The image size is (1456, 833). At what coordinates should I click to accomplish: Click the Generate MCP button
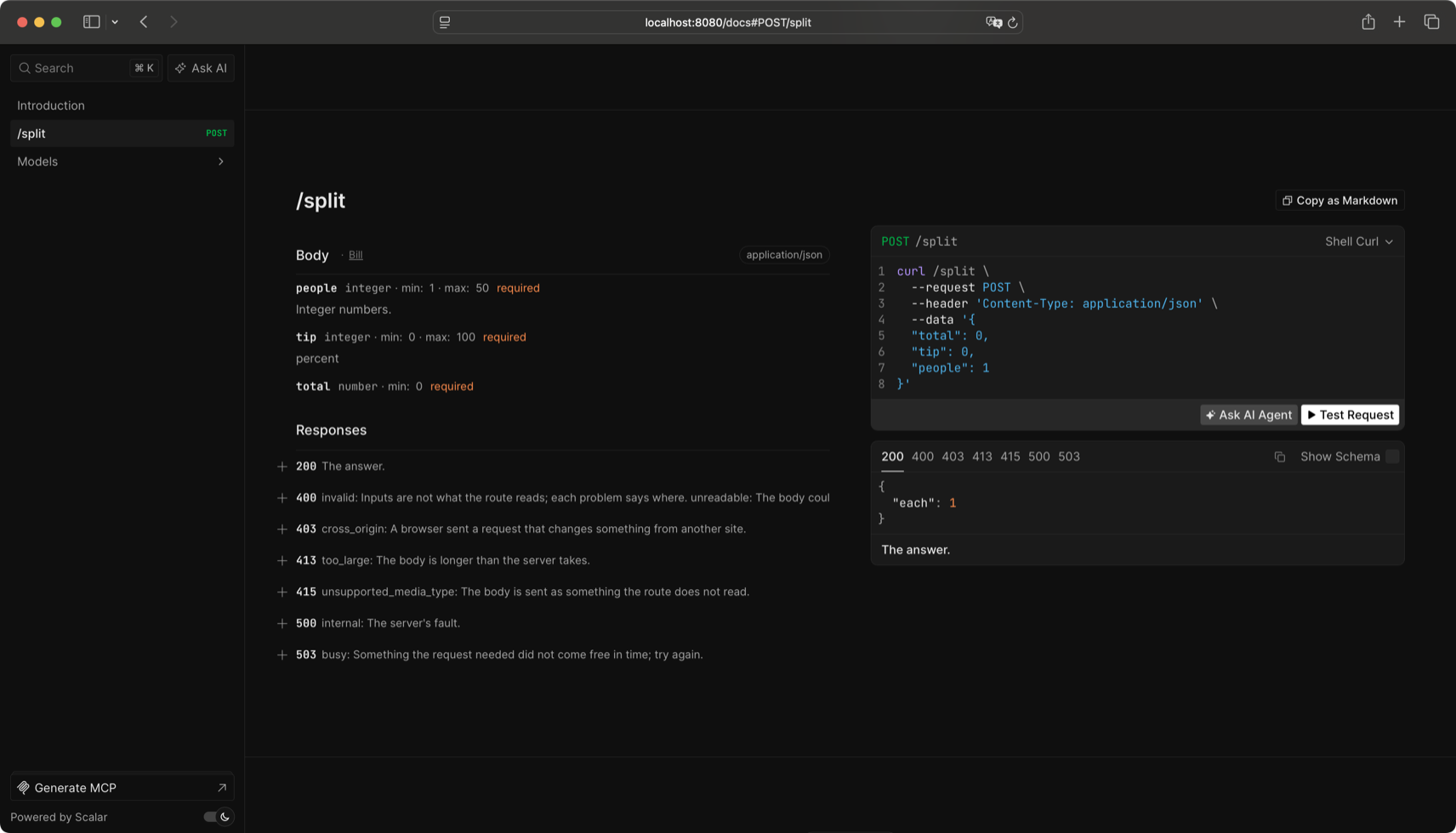tap(122, 788)
